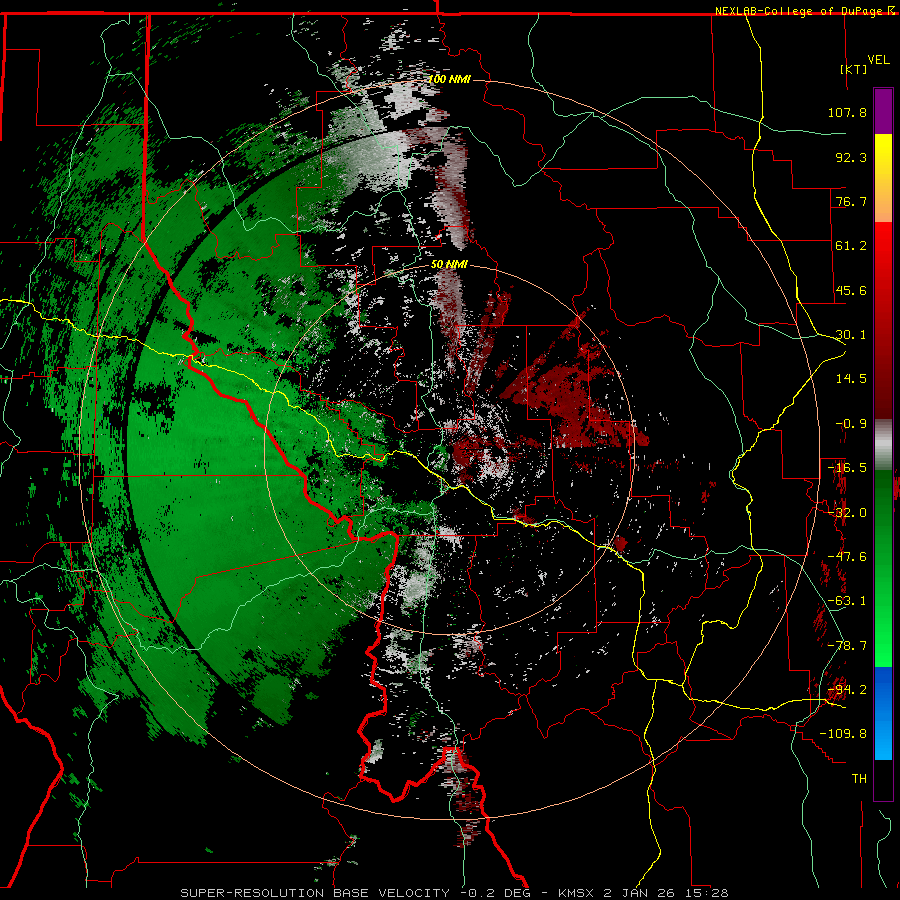
Task: Pick the black TH segment of color bar
Action: (x=883, y=780)
